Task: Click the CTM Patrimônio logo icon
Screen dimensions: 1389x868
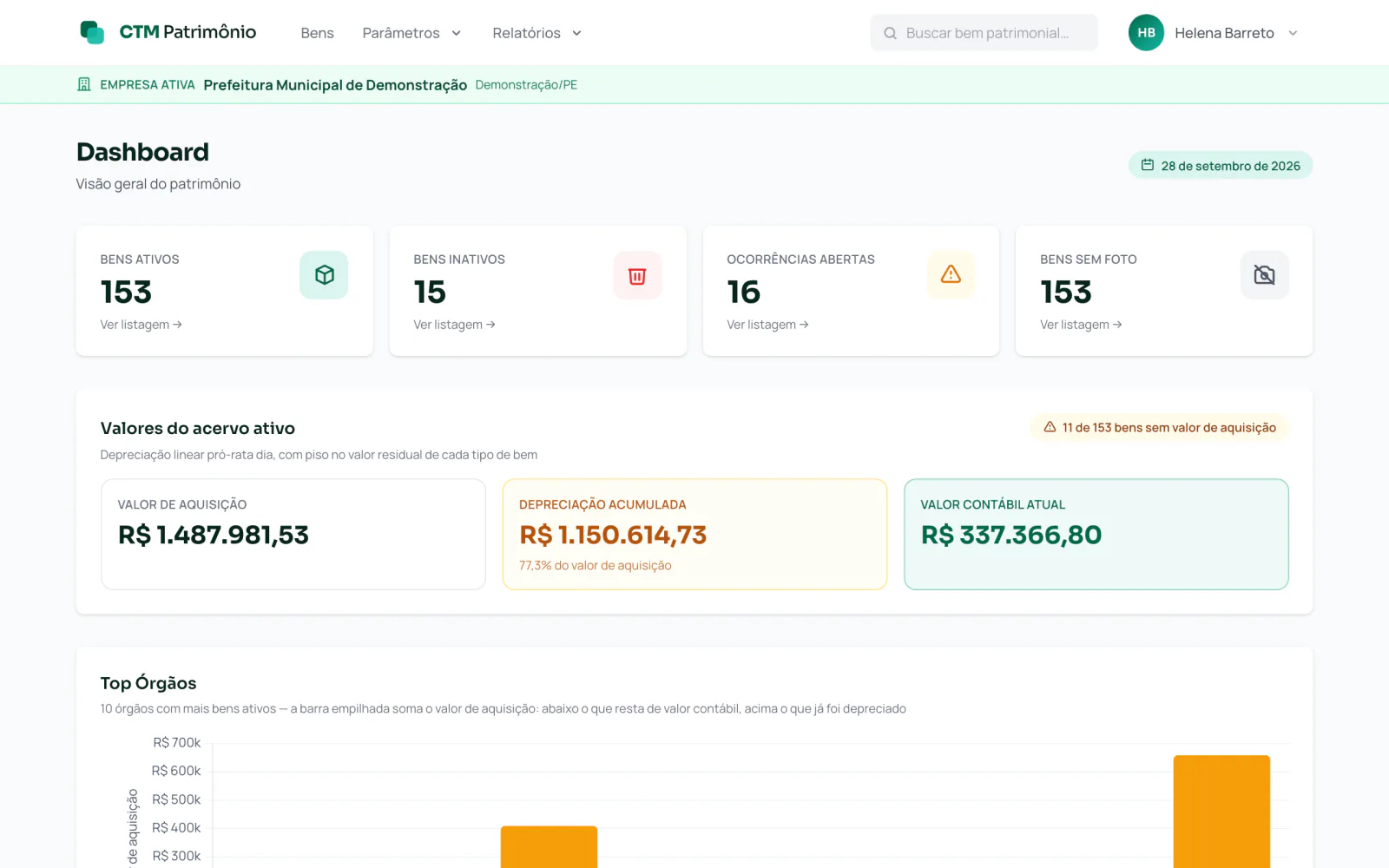Action: point(92,32)
